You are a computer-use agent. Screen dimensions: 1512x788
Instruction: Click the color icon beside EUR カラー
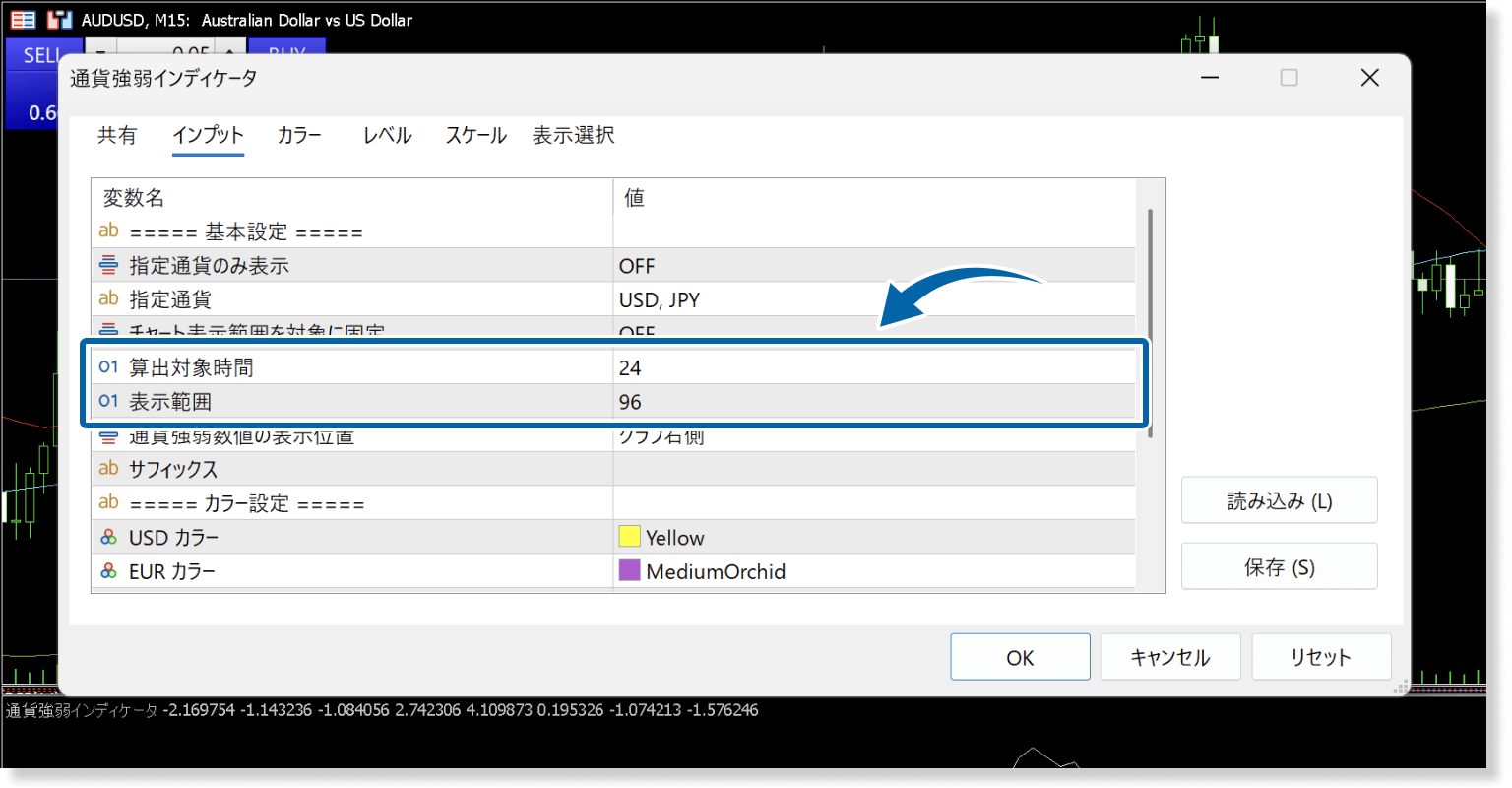pos(108,571)
